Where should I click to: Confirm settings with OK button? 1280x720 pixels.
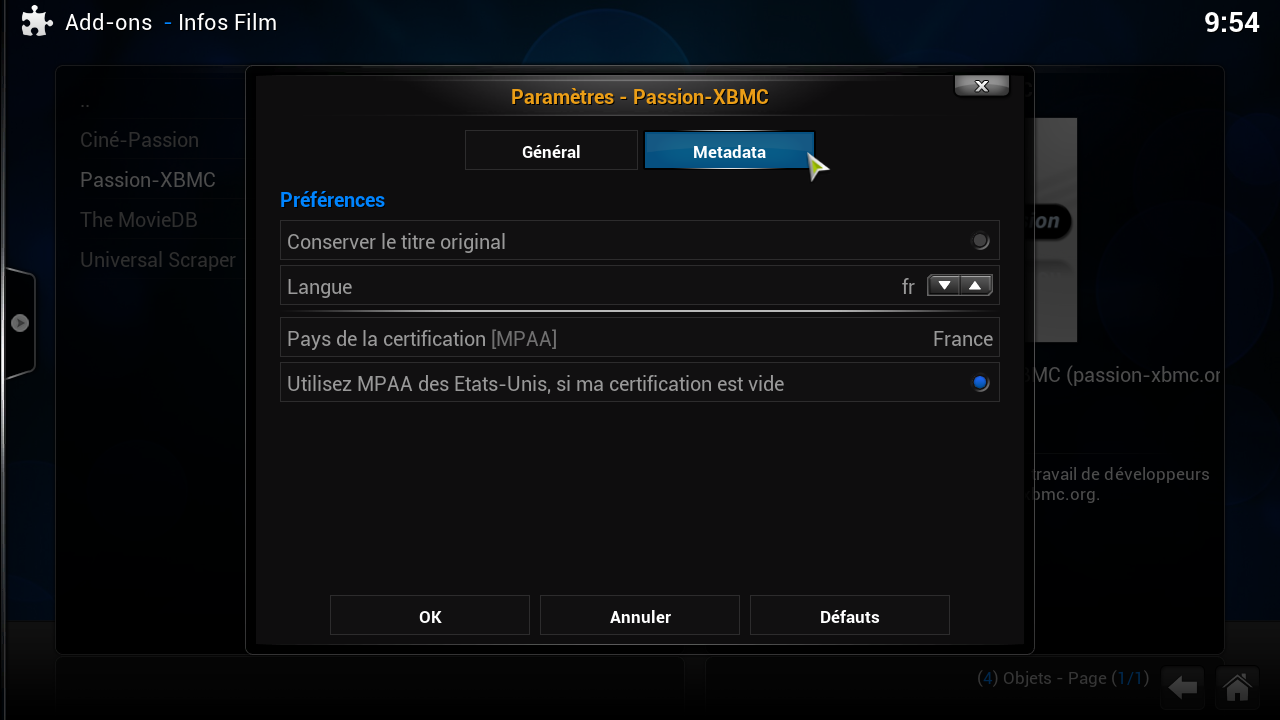pos(430,616)
